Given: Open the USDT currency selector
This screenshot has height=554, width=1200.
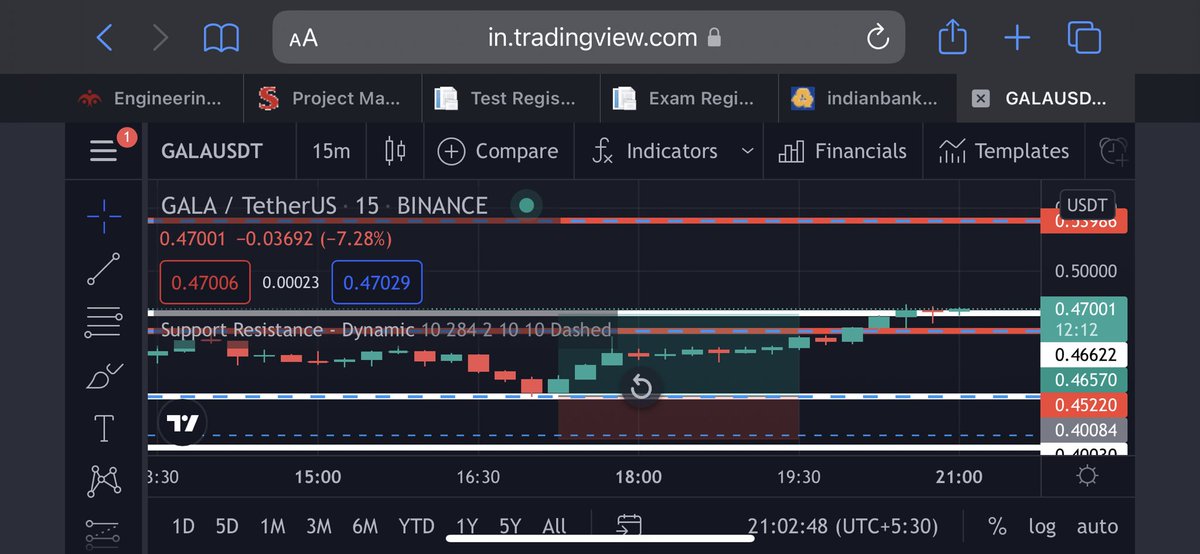Looking at the screenshot, I should point(1086,204).
